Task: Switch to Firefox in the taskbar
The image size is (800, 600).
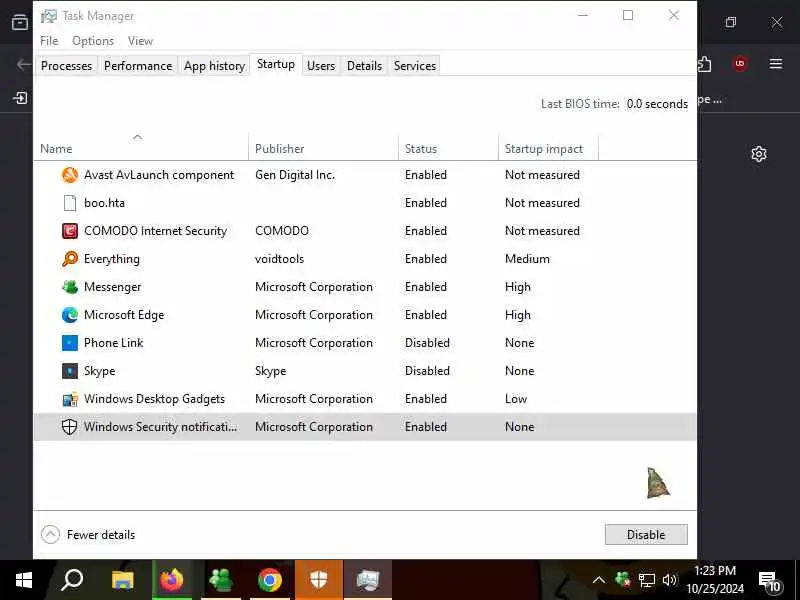Action: coord(172,580)
